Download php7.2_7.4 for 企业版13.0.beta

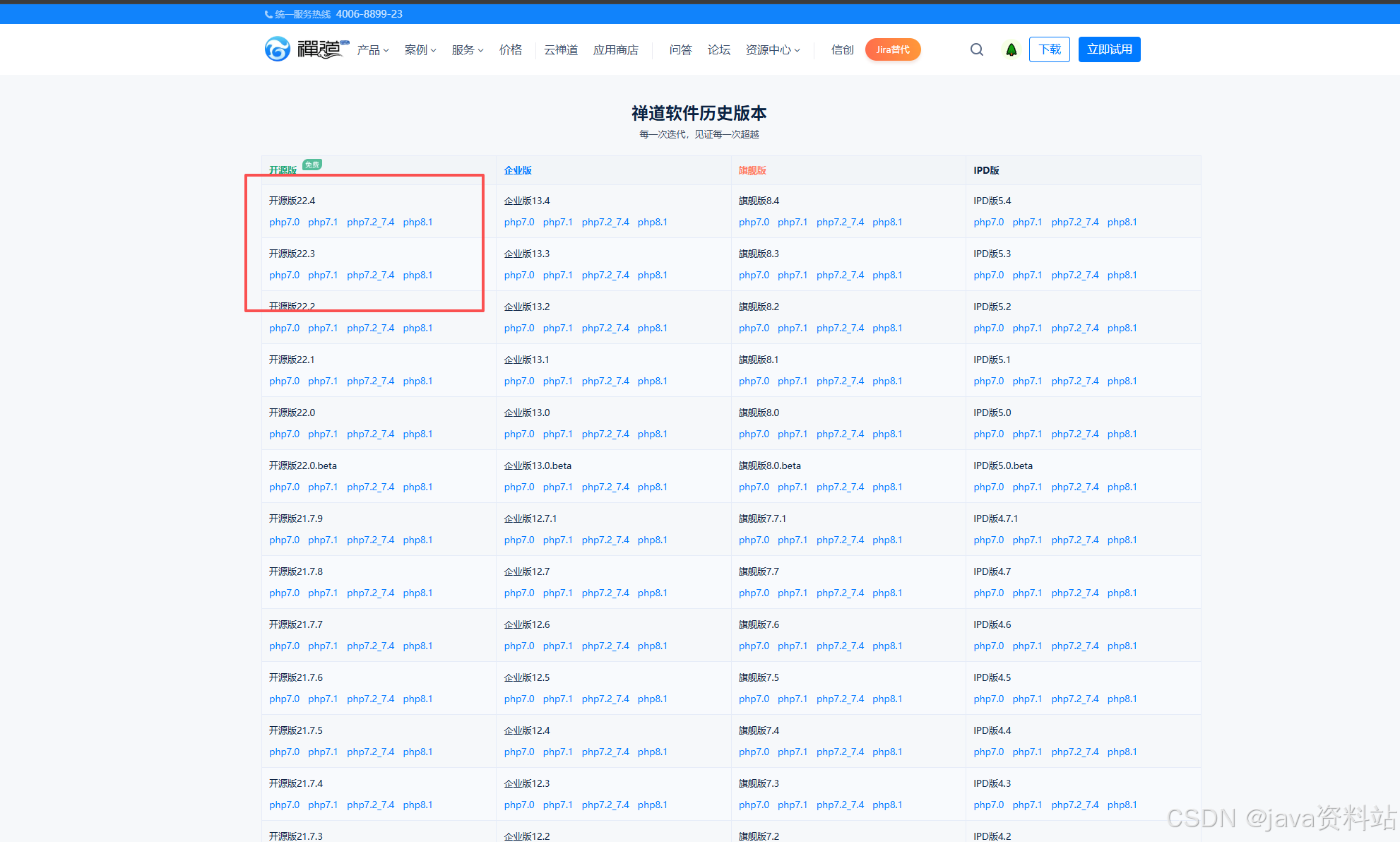(605, 487)
